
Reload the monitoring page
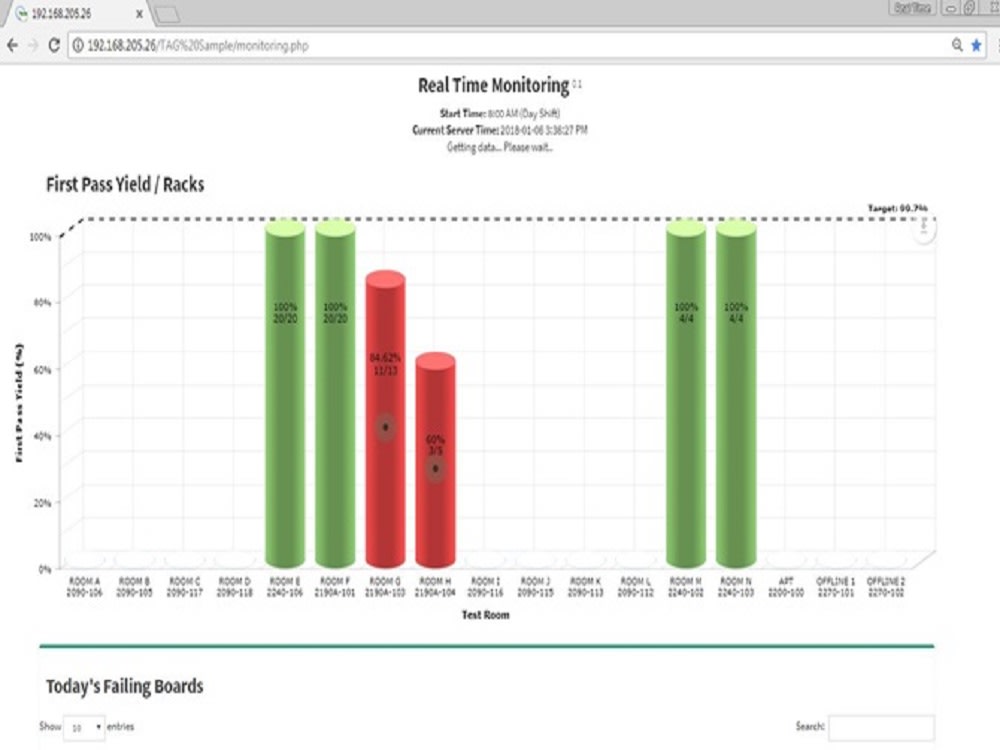coord(54,45)
